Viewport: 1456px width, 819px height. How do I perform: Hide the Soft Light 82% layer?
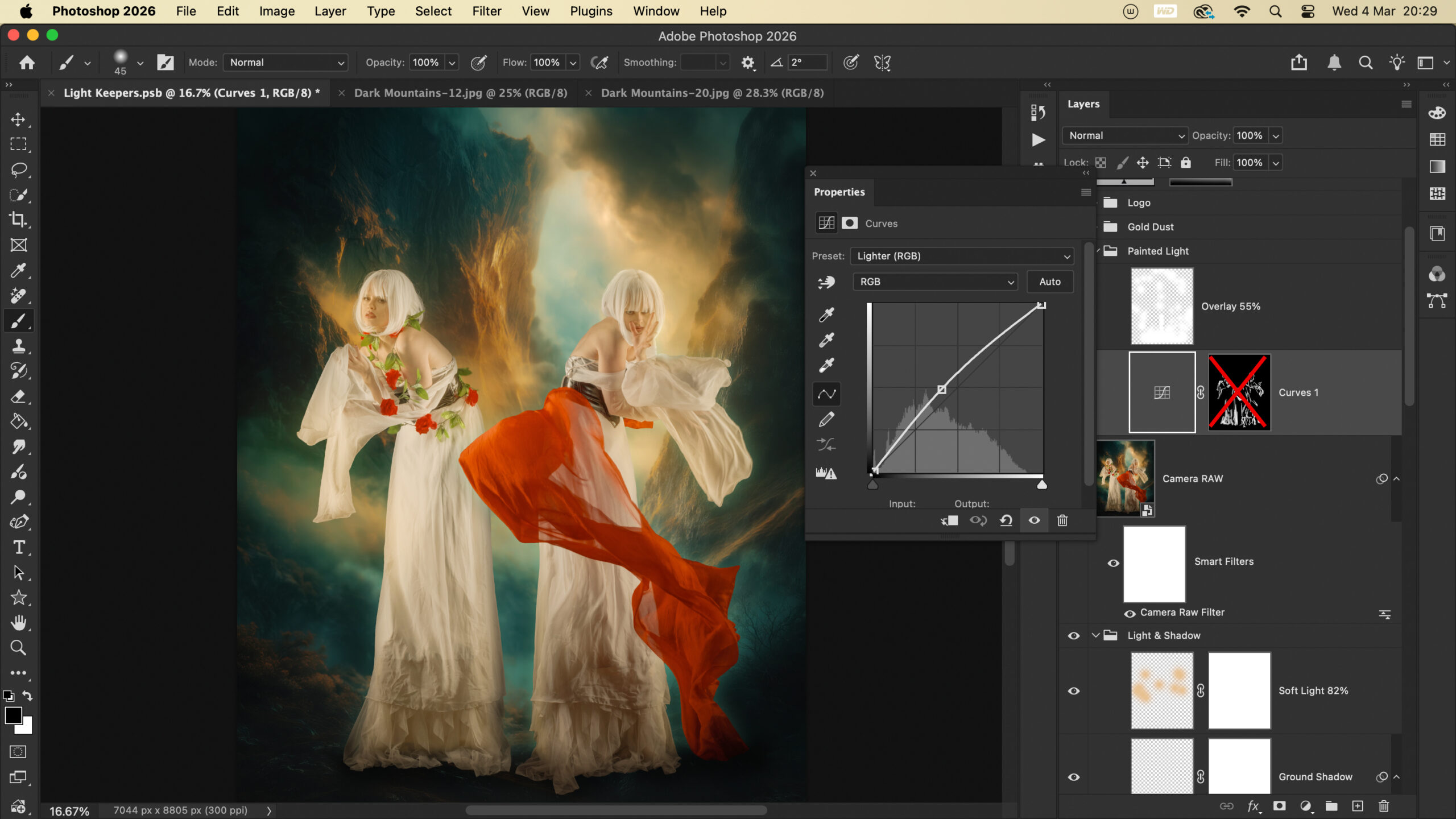click(1073, 691)
